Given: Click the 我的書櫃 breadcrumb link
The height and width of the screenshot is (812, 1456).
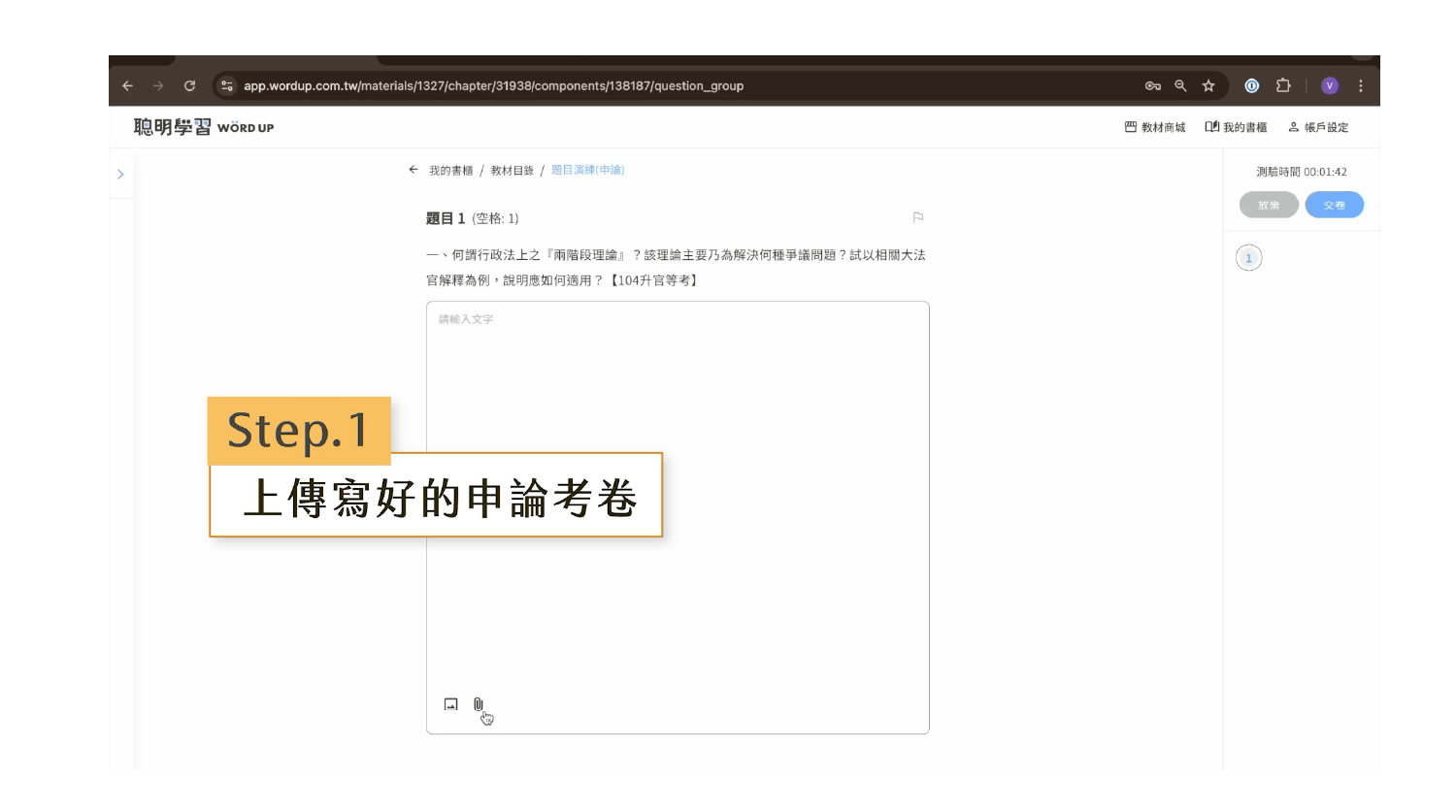Looking at the screenshot, I should click(451, 171).
